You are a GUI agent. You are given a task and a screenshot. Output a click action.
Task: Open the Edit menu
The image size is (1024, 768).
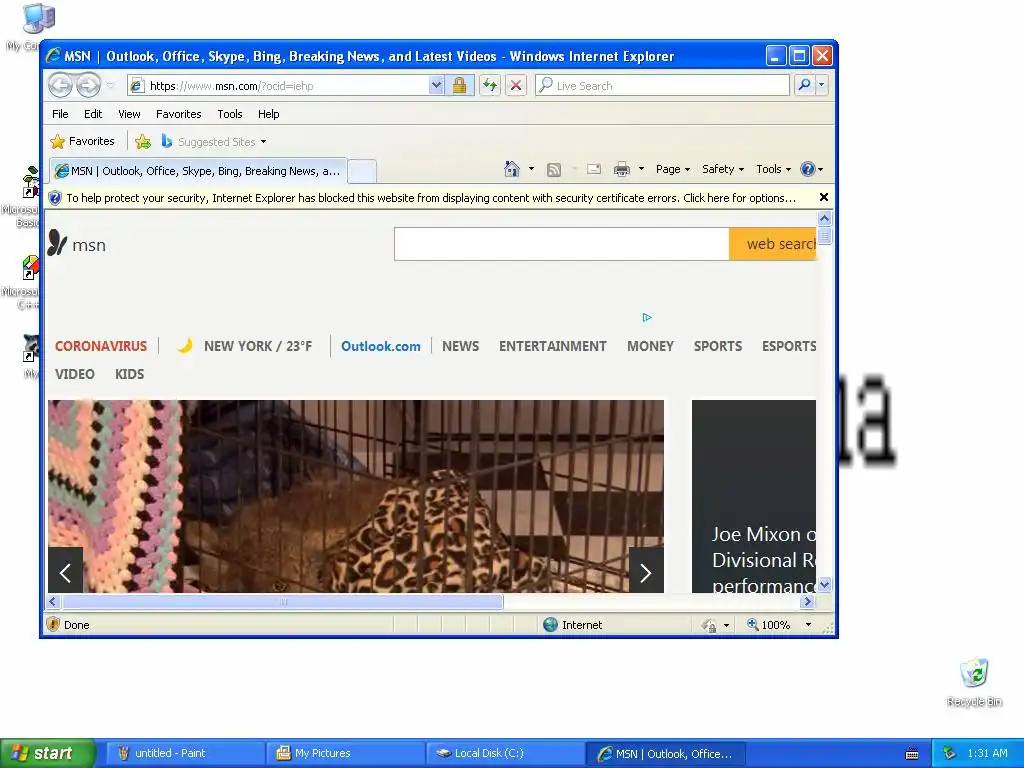point(93,114)
